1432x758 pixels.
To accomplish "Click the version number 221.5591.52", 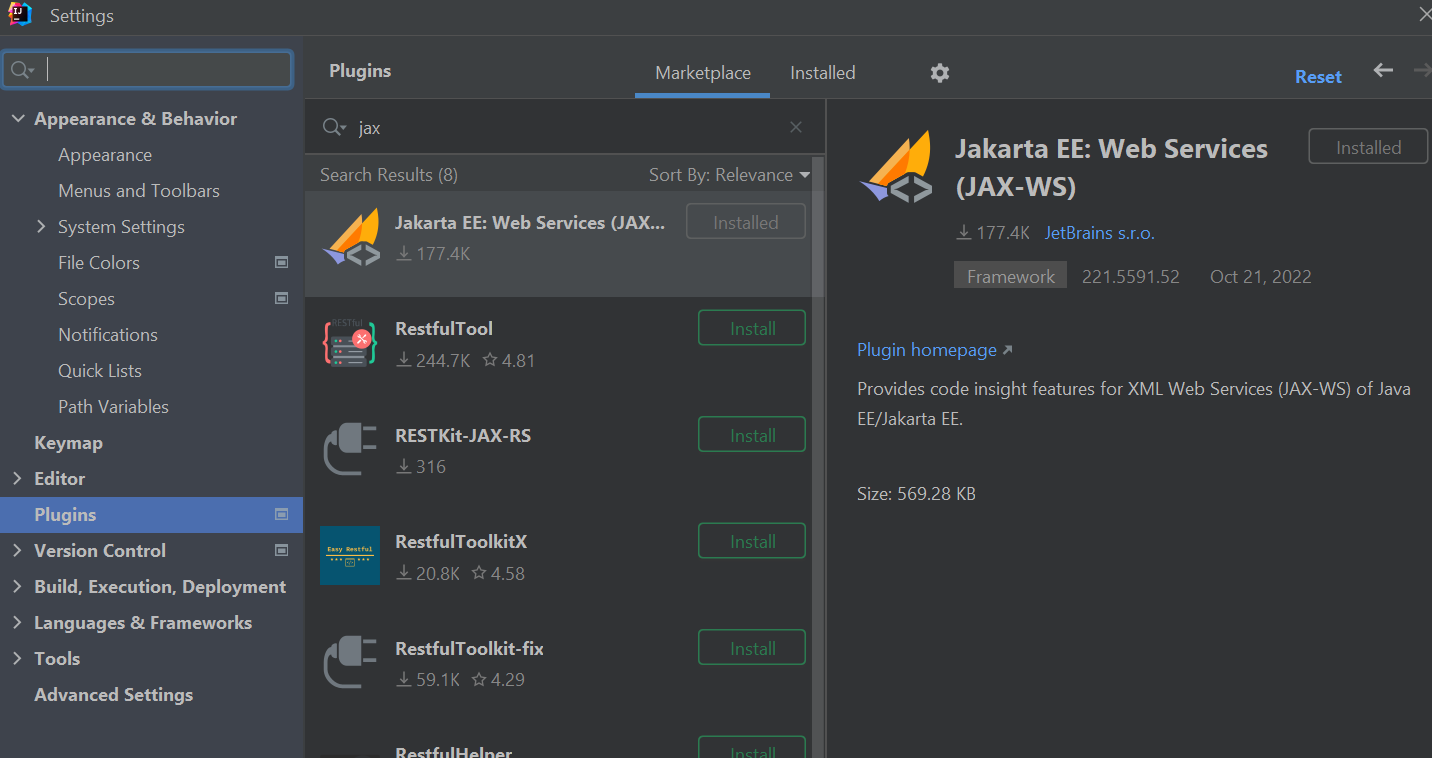I will coord(1131,277).
